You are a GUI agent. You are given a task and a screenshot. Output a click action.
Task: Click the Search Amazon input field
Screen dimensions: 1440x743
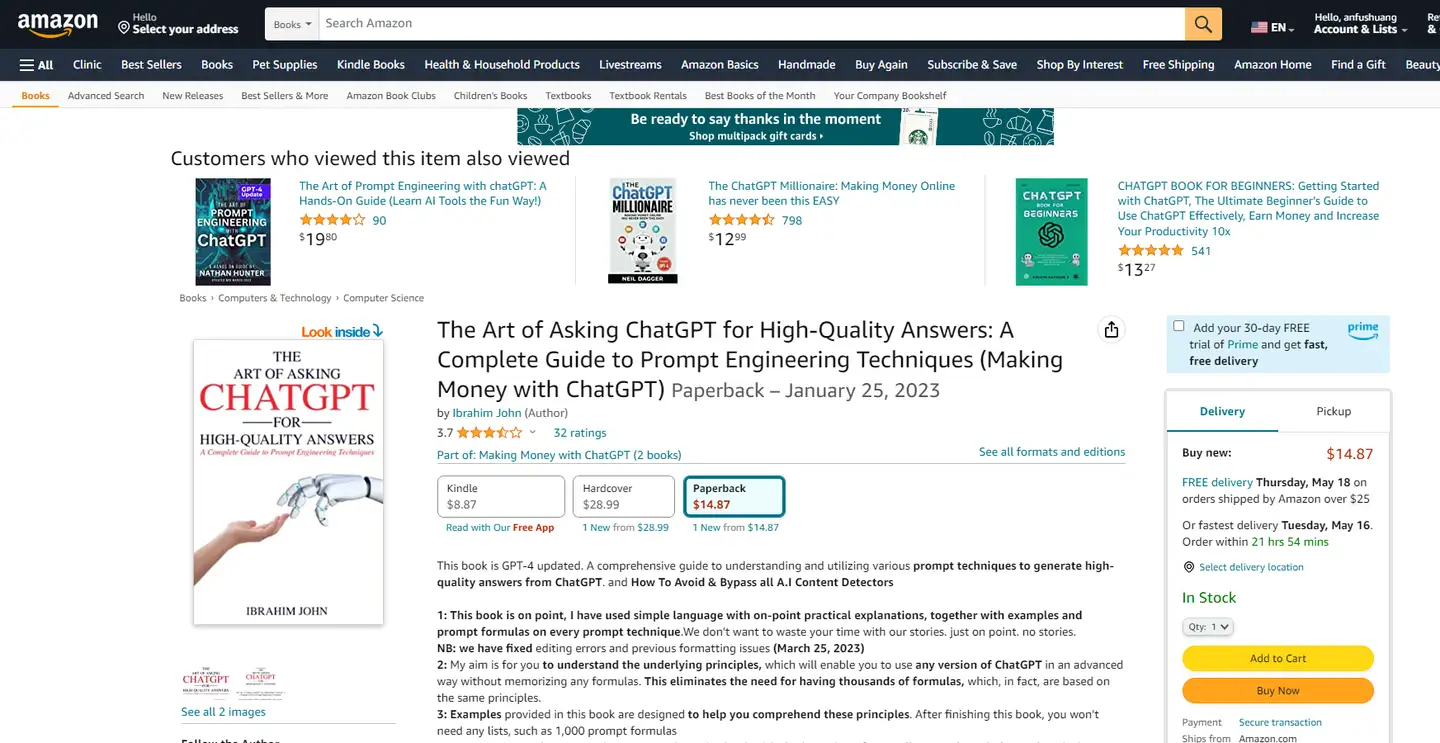tap(752, 24)
